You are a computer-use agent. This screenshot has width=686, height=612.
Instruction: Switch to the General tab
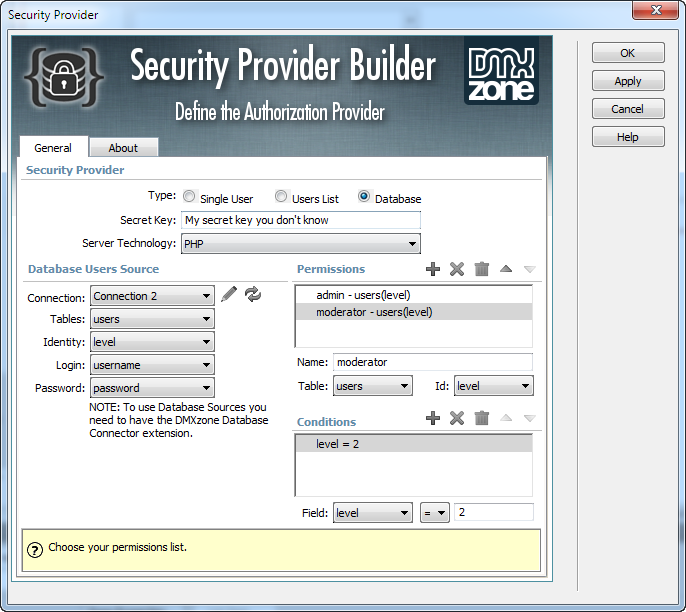click(53, 148)
